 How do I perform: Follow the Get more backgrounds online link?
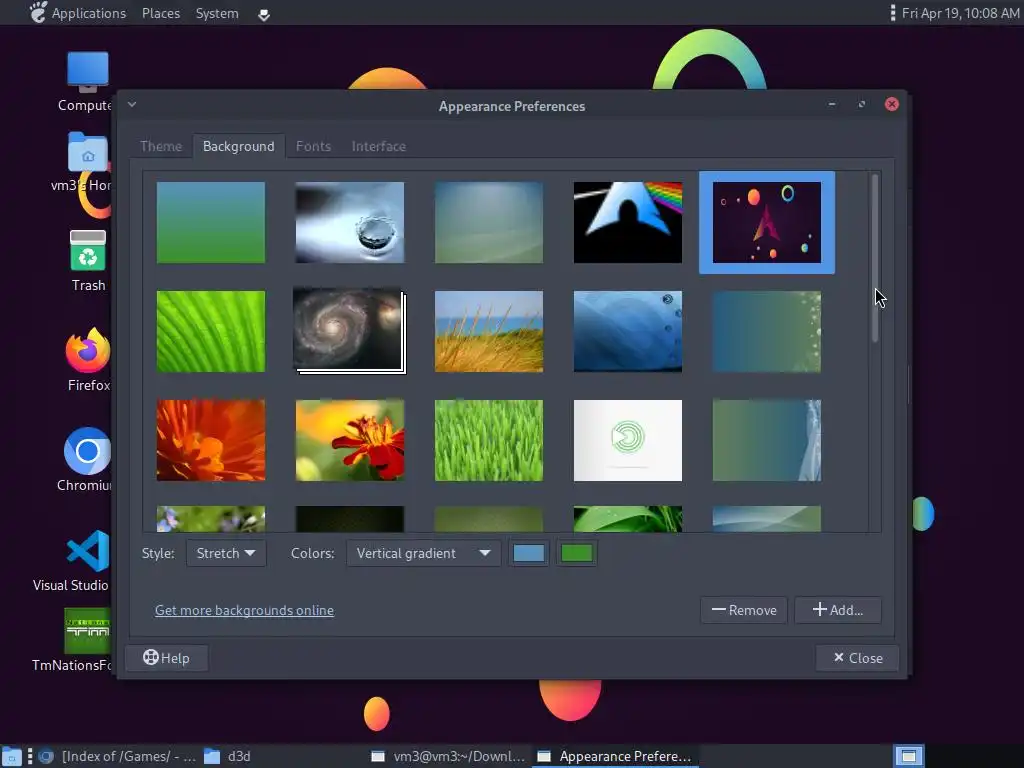tap(244, 610)
